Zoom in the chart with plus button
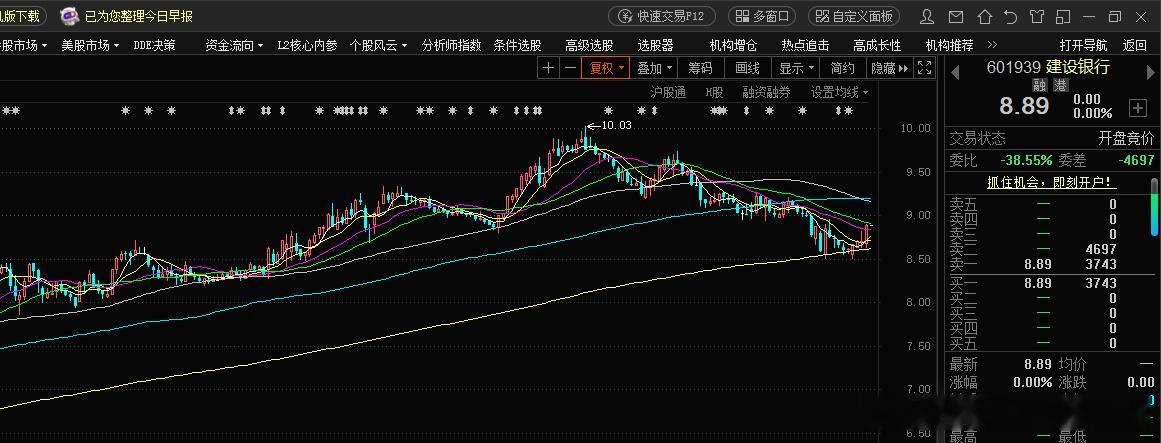This screenshot has height=443, width=1161. click(x=548, y=68)
